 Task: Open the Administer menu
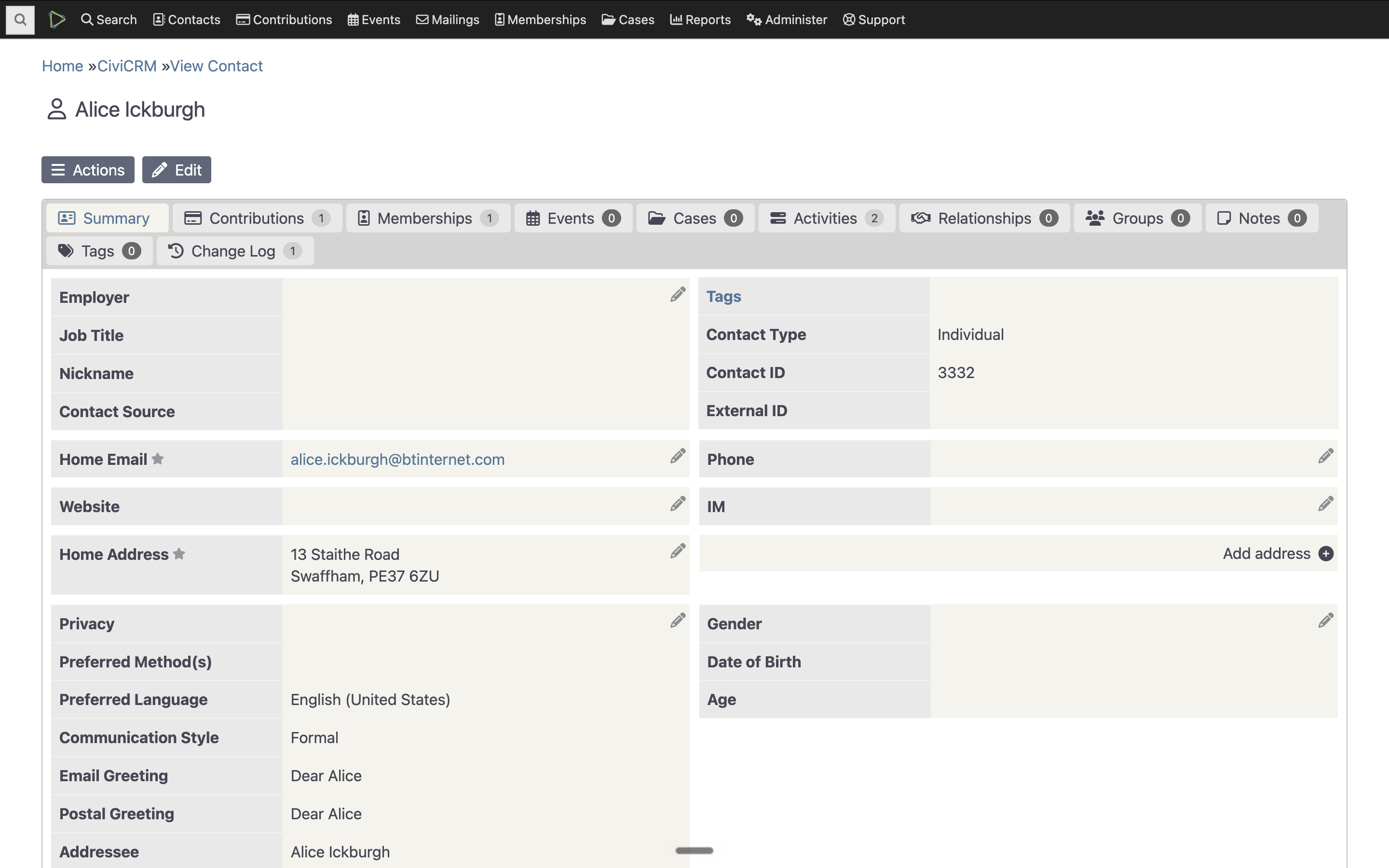tap(786, 19)
